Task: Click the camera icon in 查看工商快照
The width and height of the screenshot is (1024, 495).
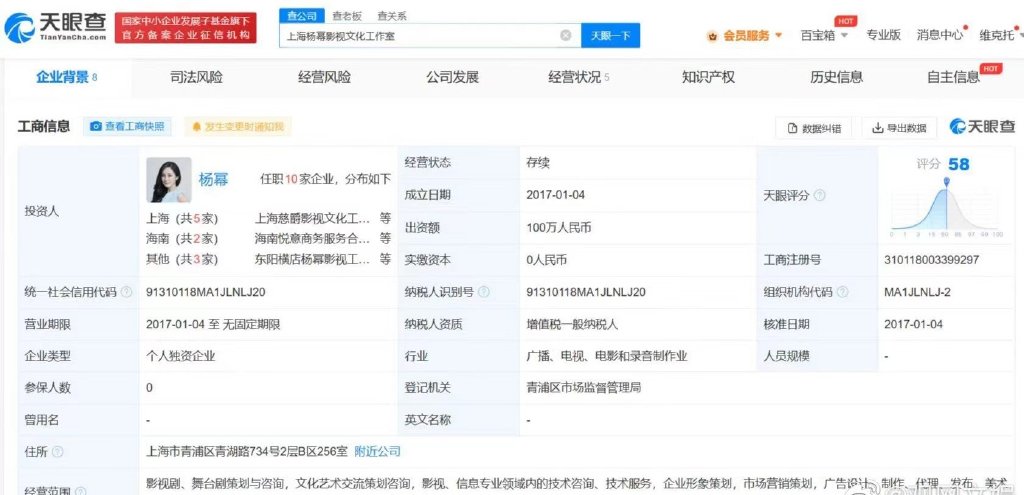Action: point(96,127)
